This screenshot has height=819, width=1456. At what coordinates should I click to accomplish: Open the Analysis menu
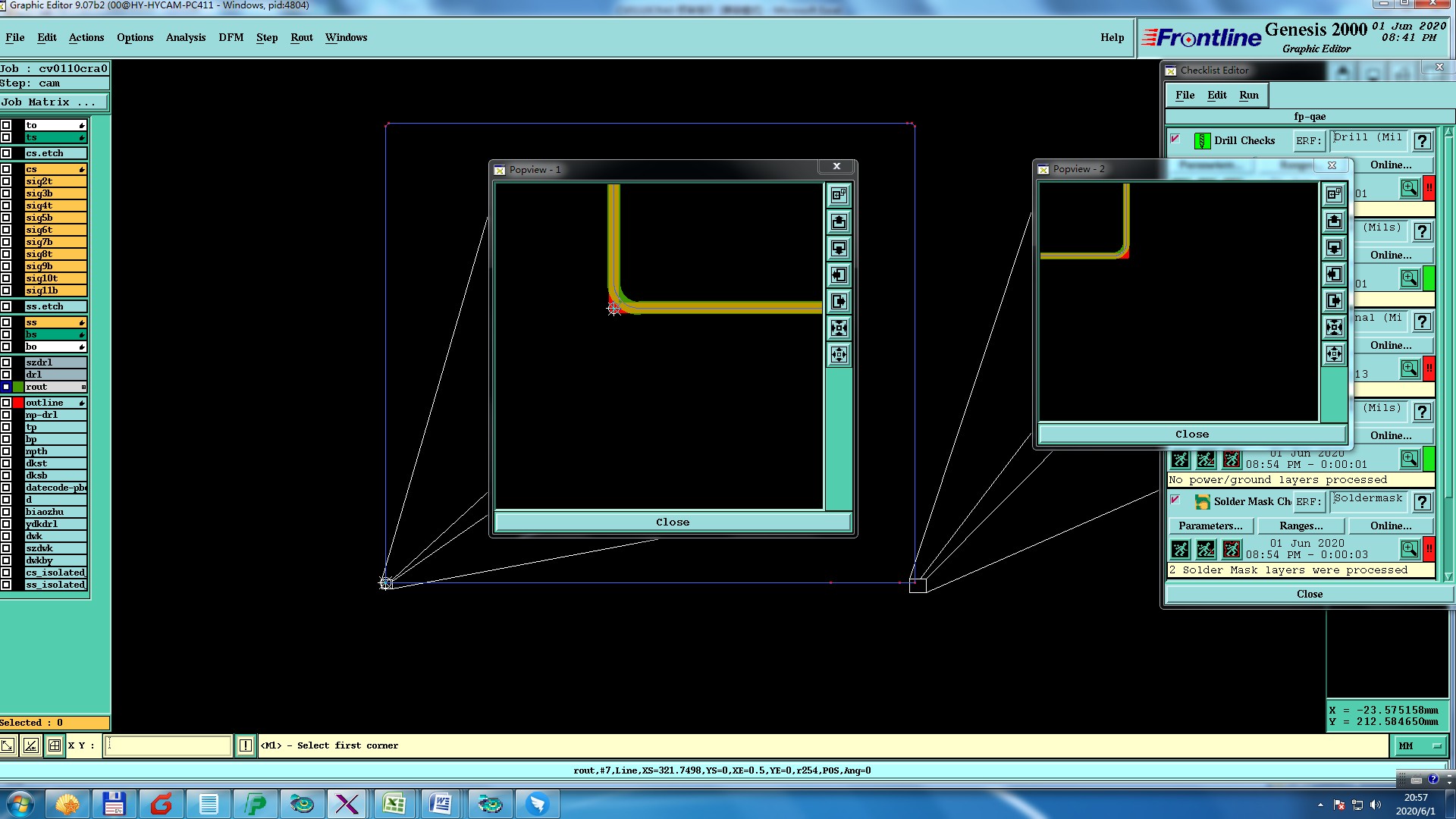pos(185,37)
